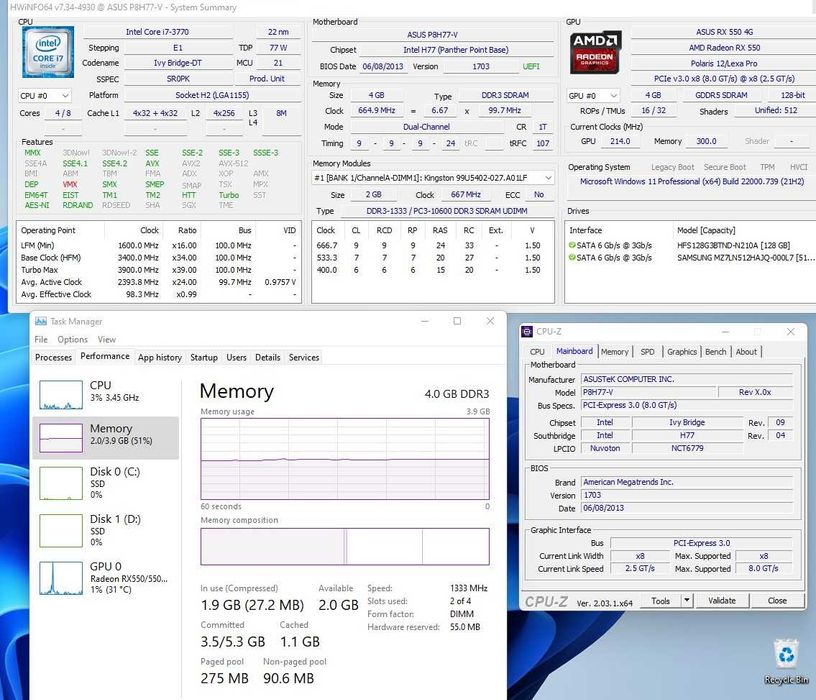The height and width of the screenshot is (700, 816).
Task: Click the Prod. Unit field in HWiNFO
Action: pos(267,79)
